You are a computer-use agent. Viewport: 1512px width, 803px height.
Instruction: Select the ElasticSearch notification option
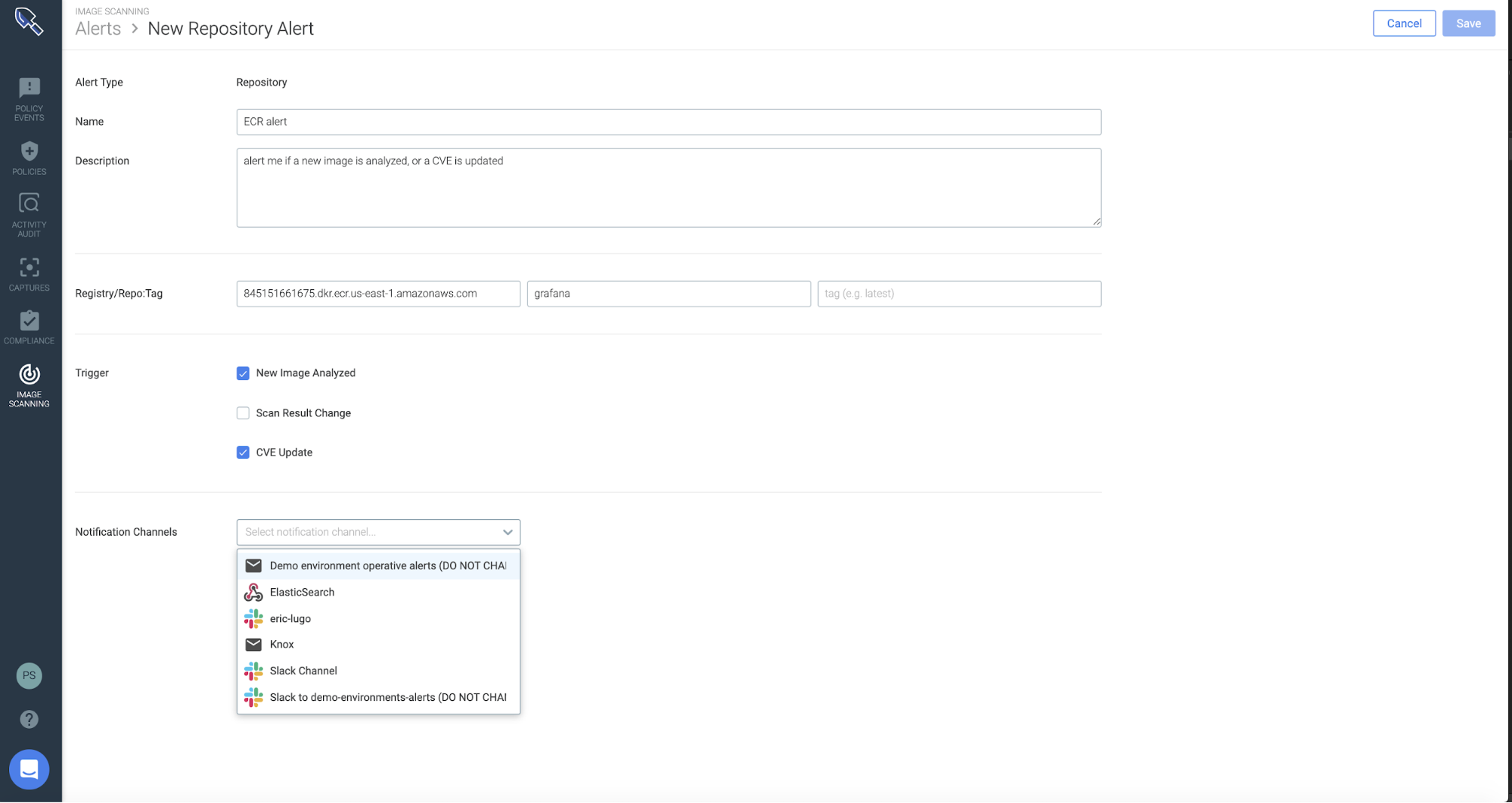coord(302,592)
